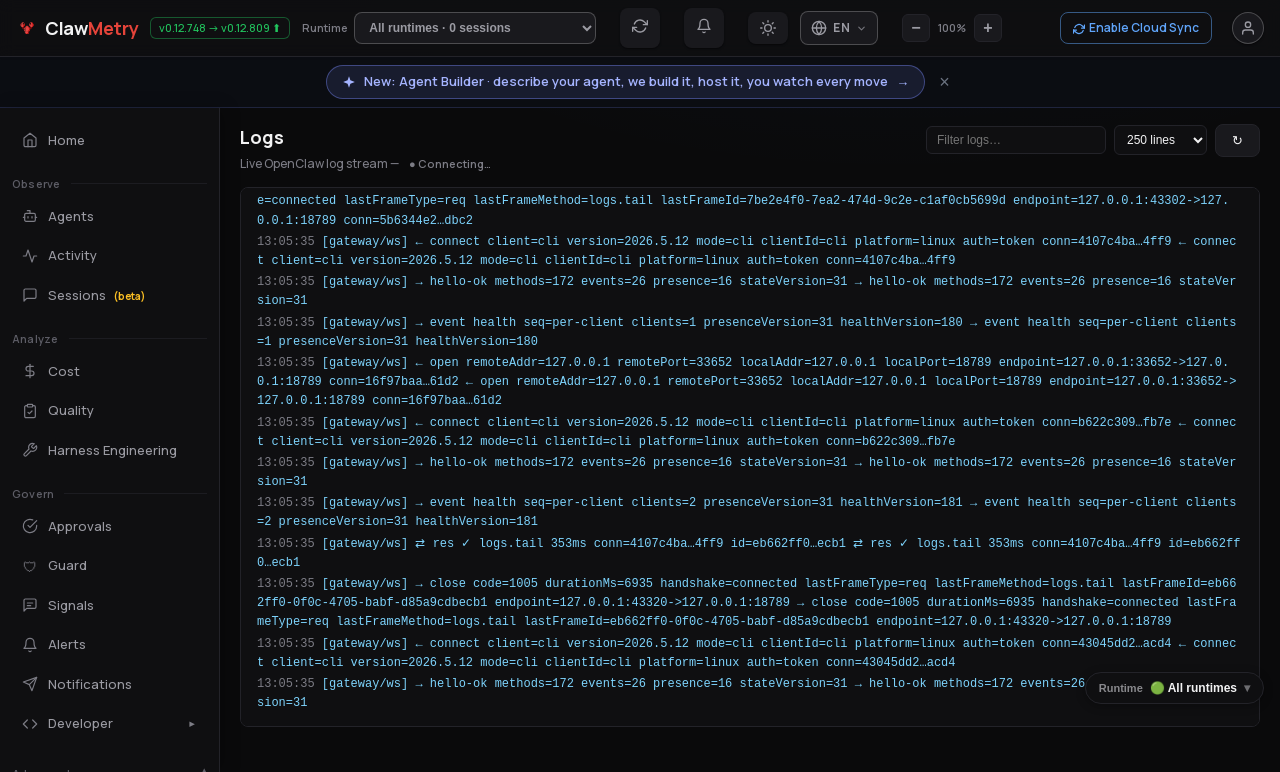Open the user profile avatar icon
Image resolution: width=1280 pixels, height=772 pixels.
(1248, 28)
